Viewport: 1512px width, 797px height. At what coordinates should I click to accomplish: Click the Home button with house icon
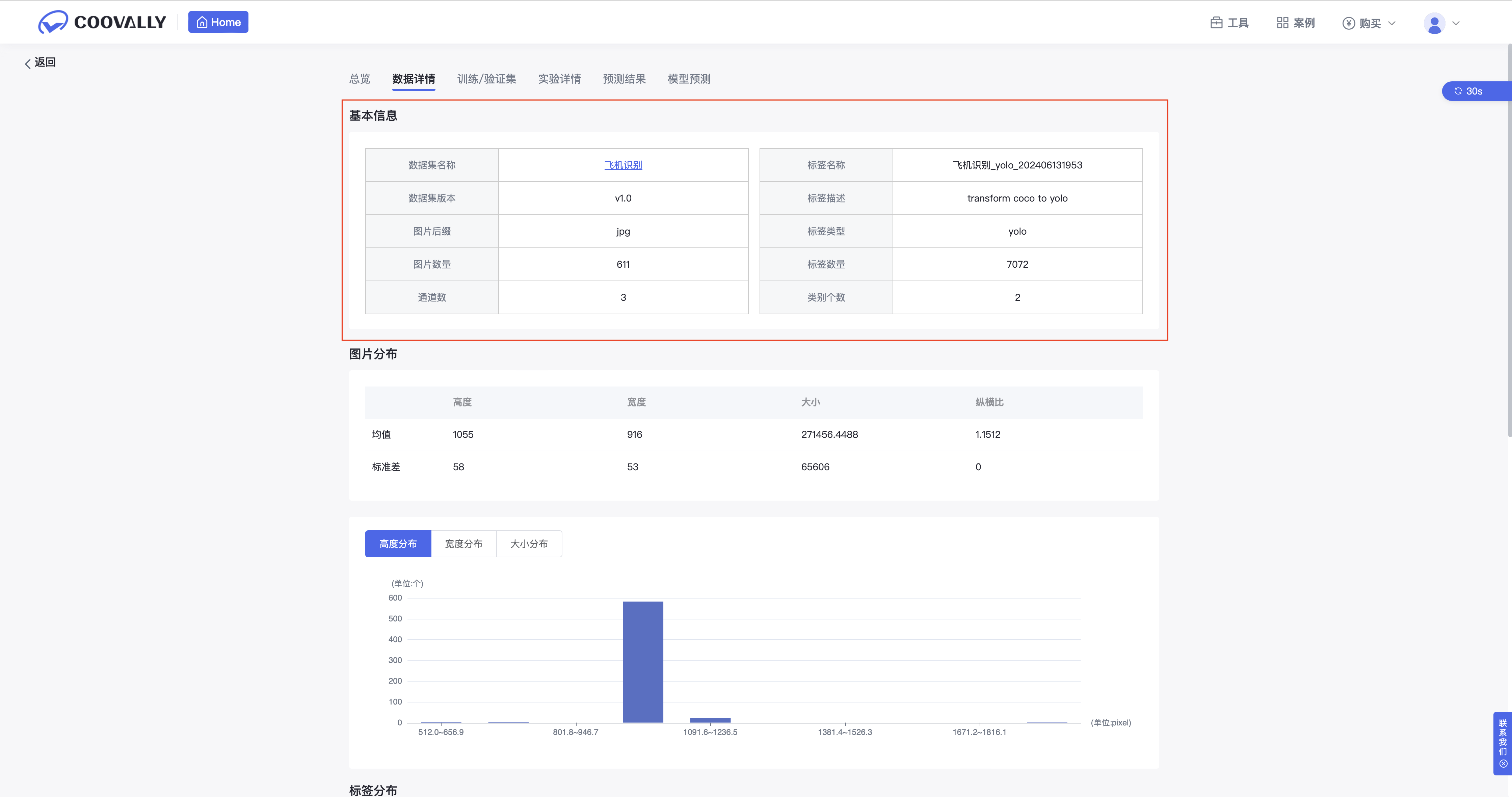pos(218,22)
